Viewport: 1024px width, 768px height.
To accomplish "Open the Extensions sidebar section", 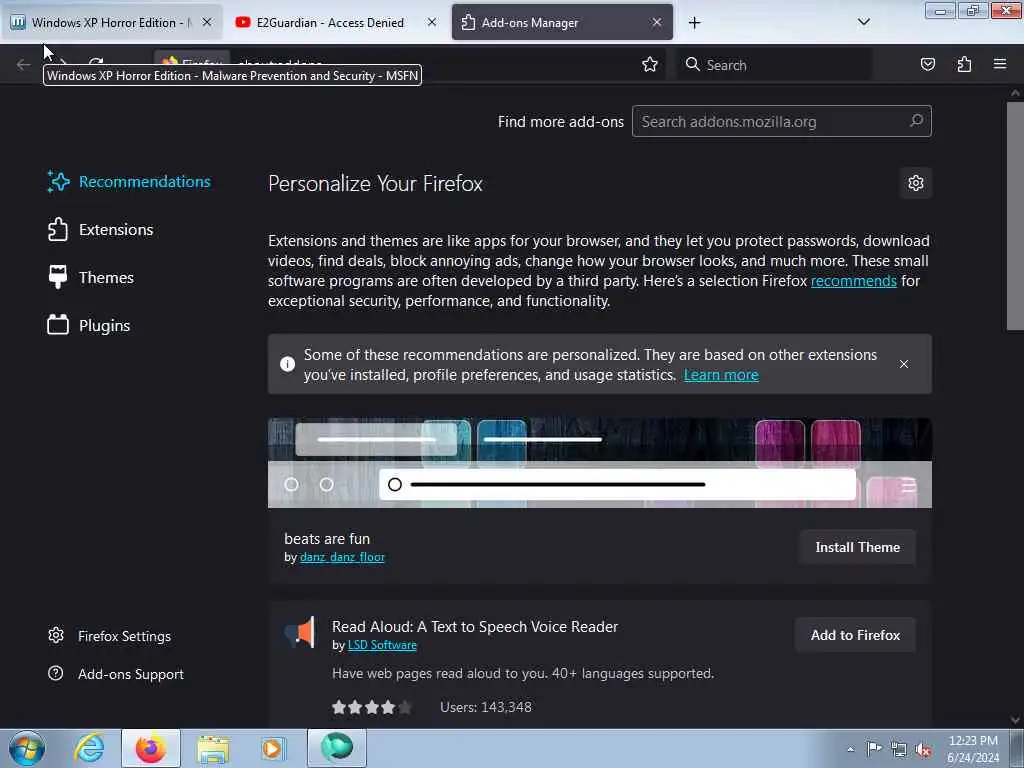I will [101, 230].
